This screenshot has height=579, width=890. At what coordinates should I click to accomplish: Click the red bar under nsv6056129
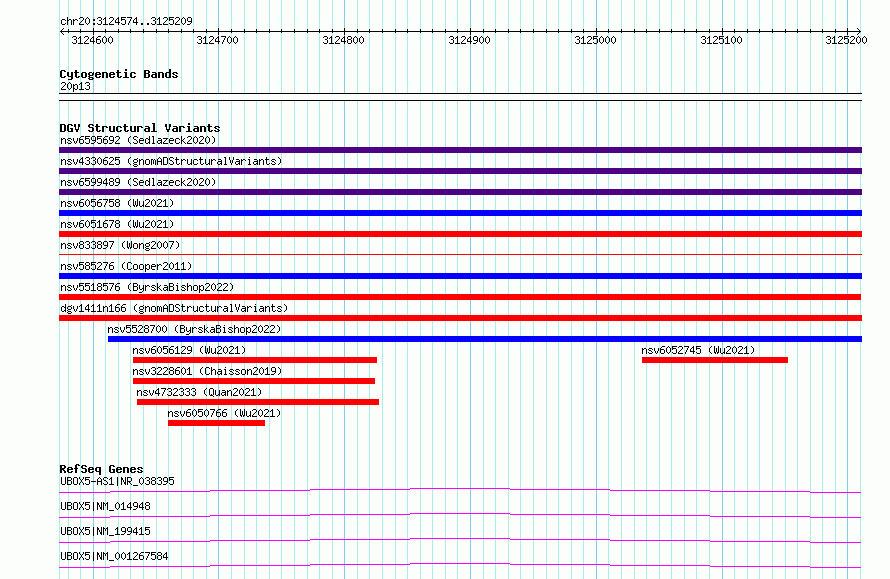[x=255, y=360]
